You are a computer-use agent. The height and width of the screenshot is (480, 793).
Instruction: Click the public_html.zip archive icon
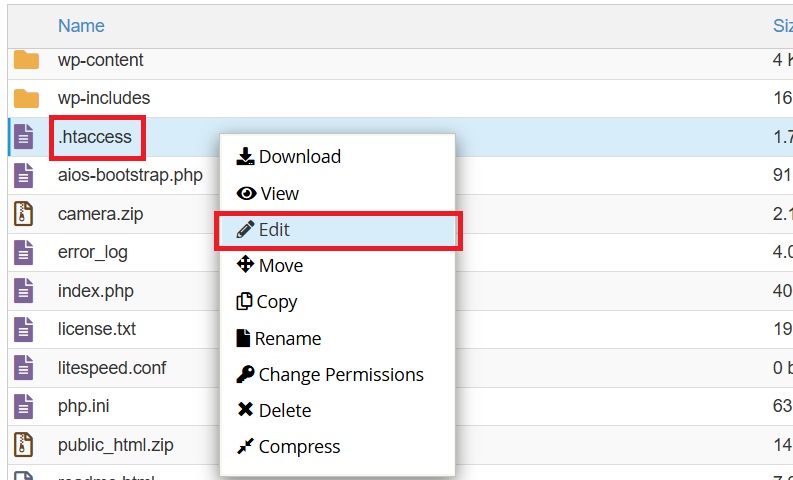[23, 445]
